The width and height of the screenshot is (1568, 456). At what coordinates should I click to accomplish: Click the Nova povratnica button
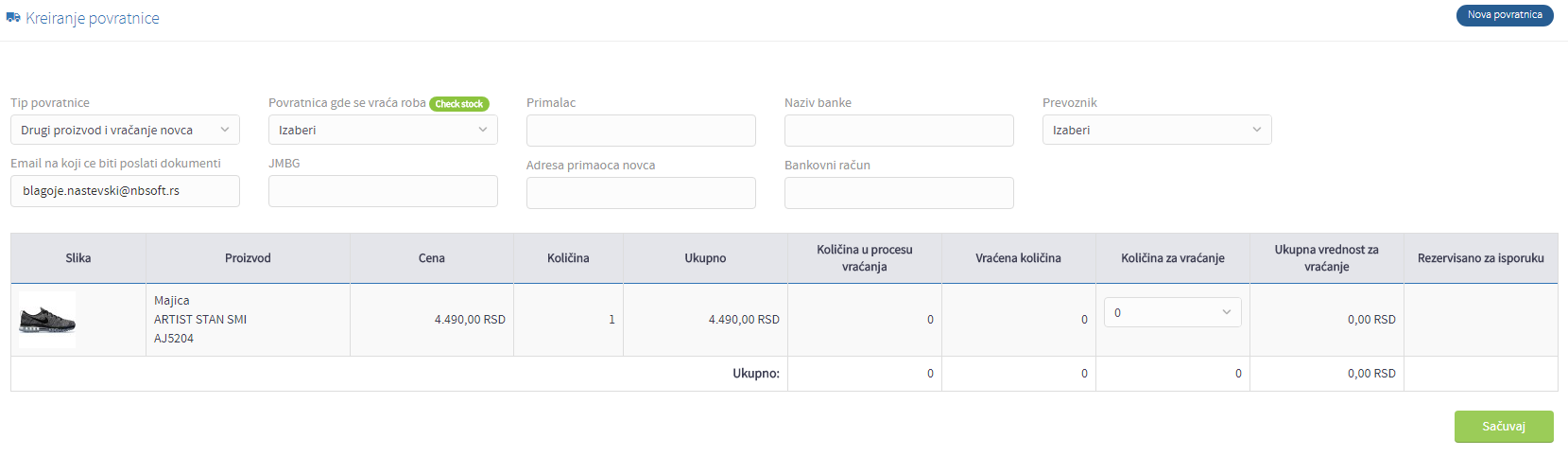tap(1505, 15)
